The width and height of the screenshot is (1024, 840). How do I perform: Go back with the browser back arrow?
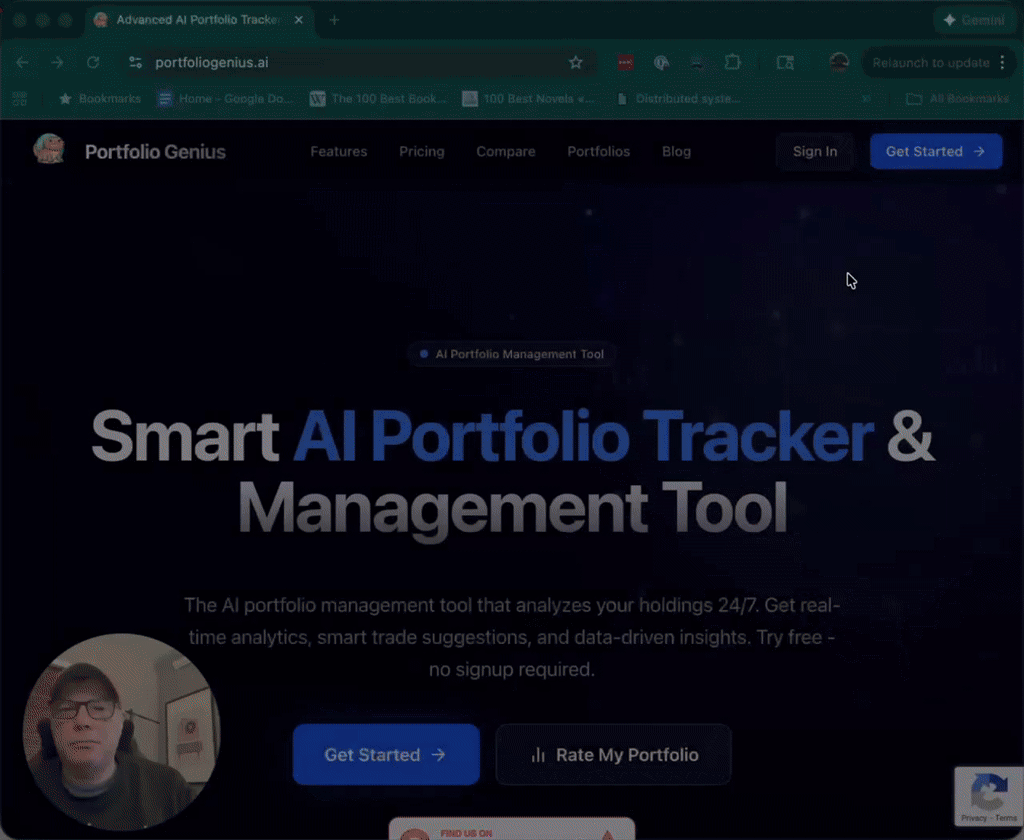(22, 62)
